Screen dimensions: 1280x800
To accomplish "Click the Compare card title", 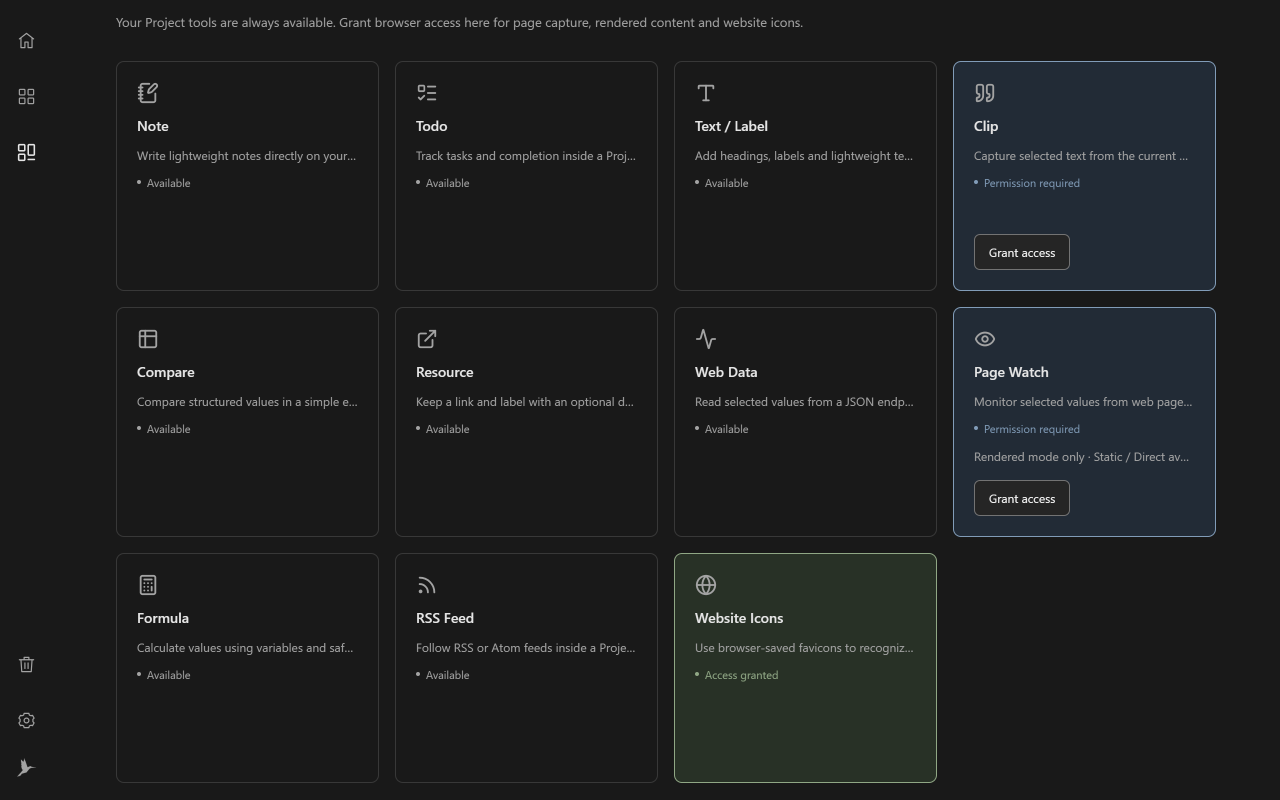I will click(x=166, y=372).
